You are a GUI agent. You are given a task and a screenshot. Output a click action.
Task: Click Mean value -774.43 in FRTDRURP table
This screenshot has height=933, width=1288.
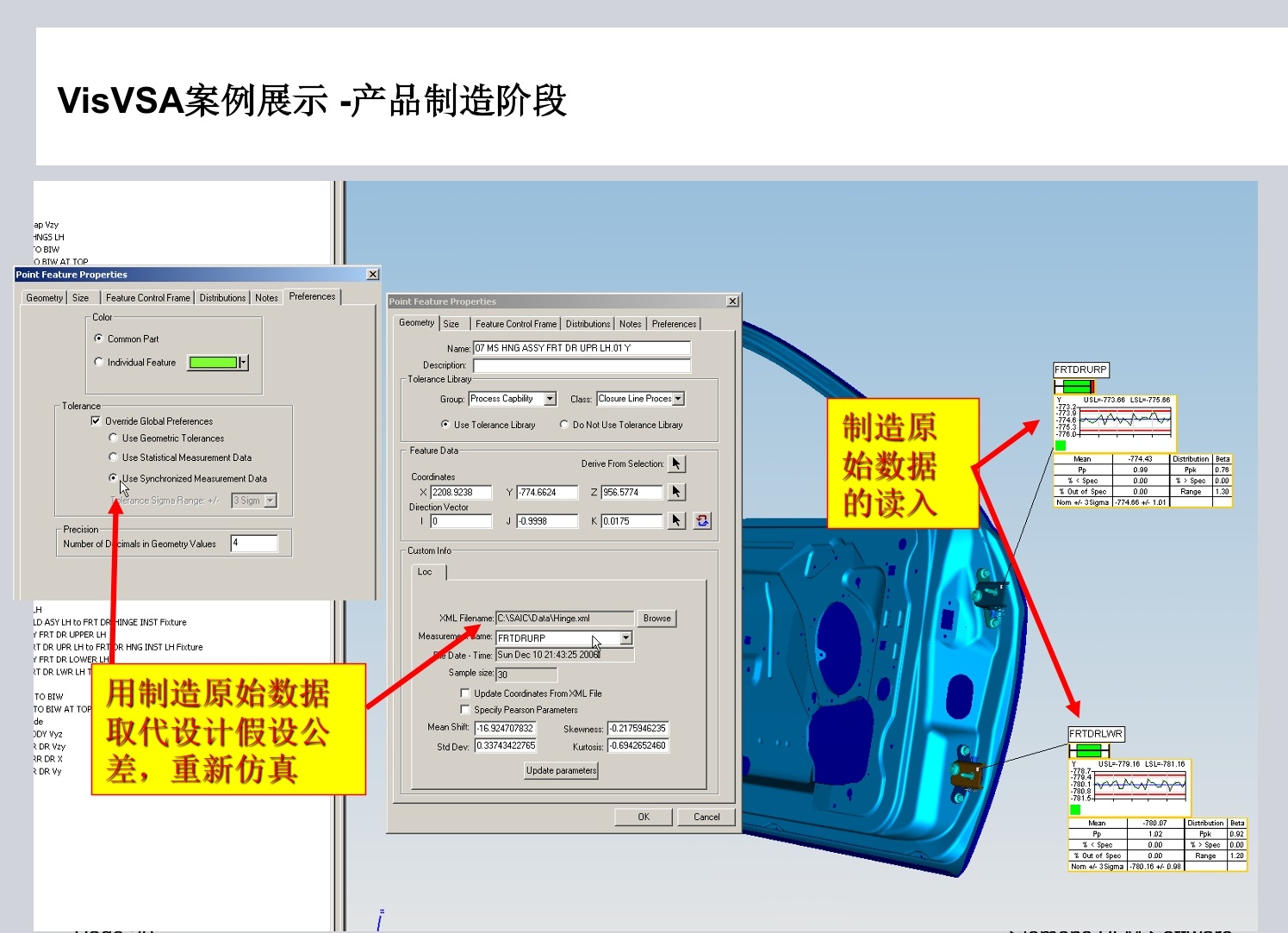coord(1140,459)
